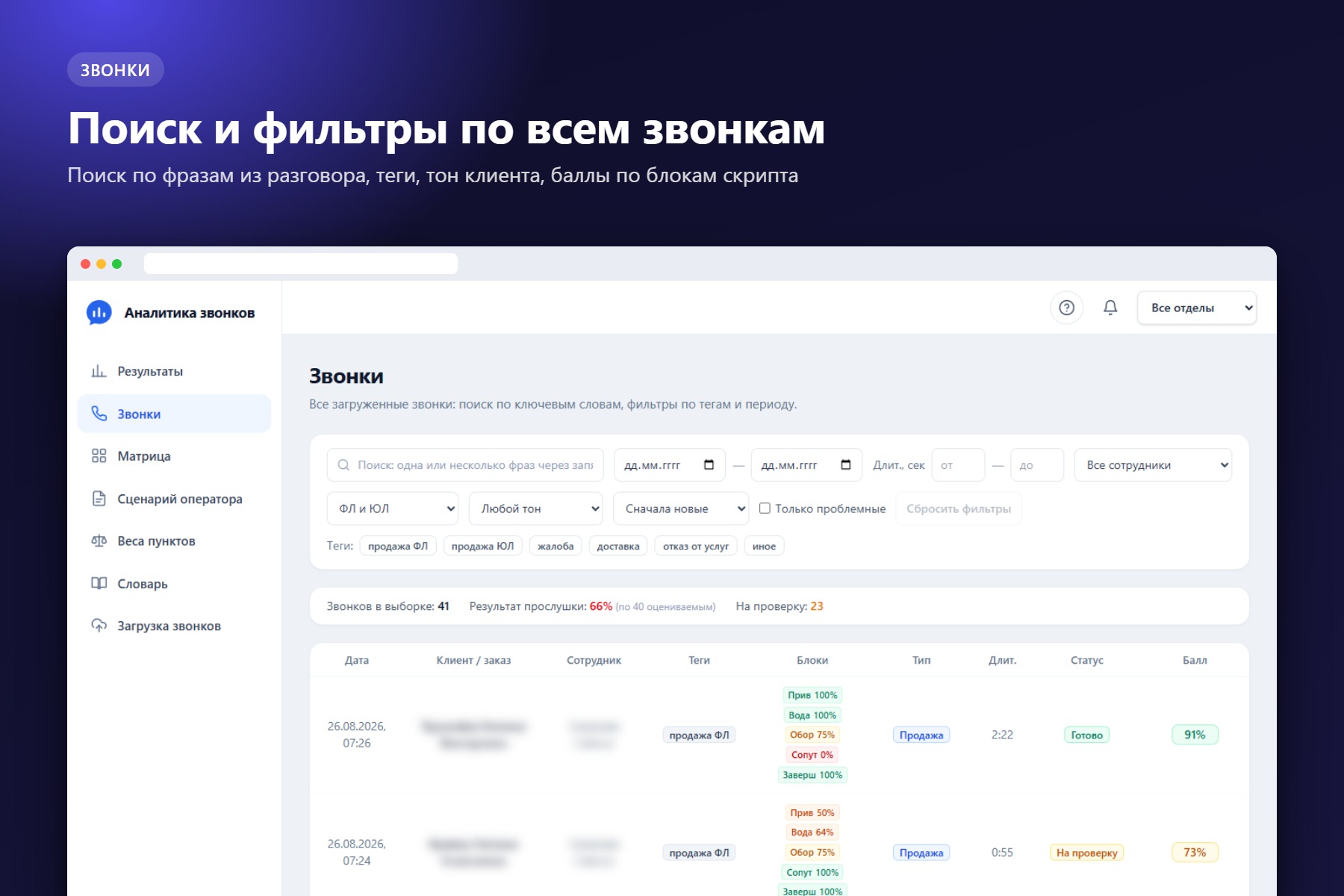Open the help question mark icon
The image size is (1344, 896).
point(1066,308)
